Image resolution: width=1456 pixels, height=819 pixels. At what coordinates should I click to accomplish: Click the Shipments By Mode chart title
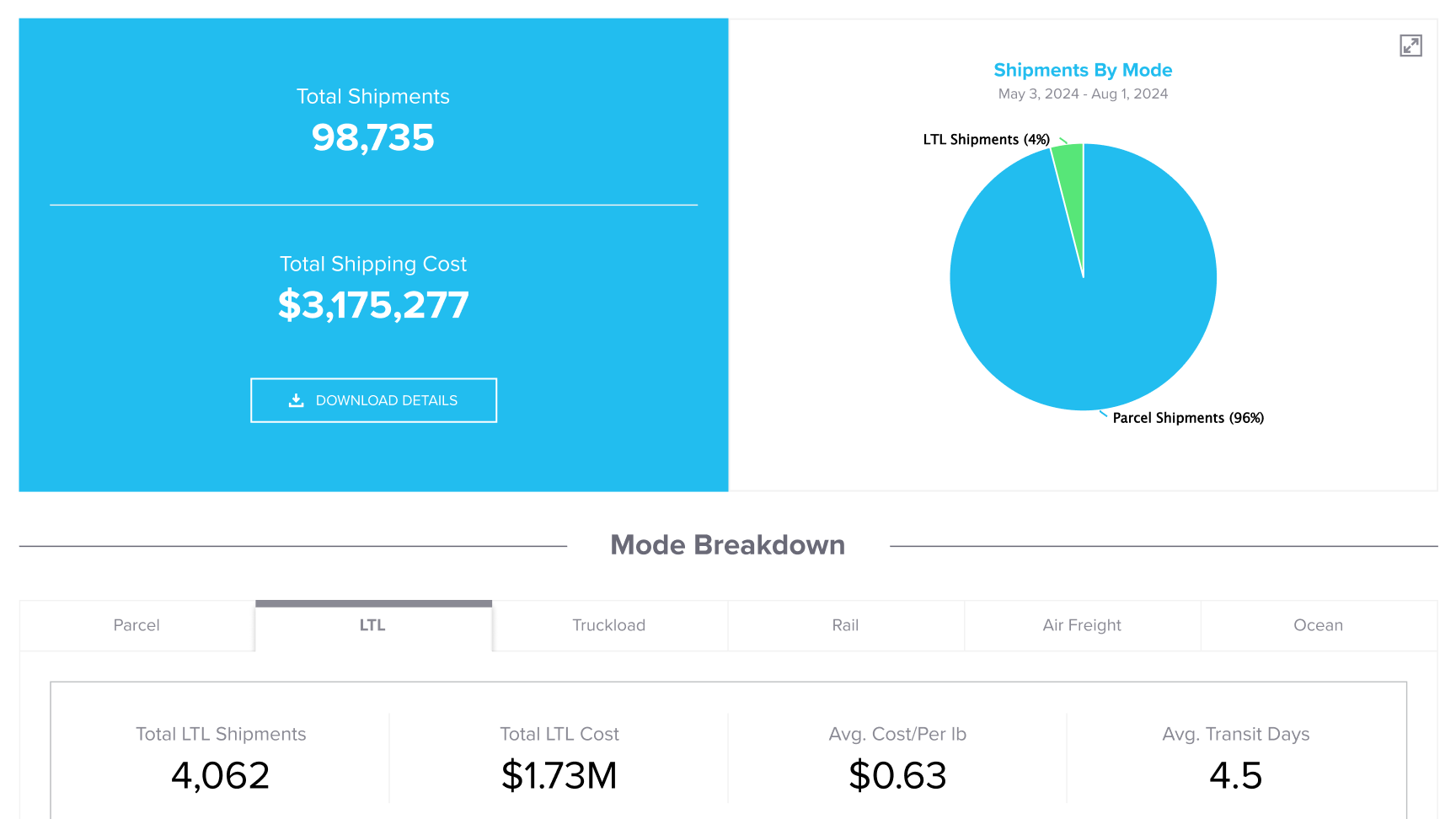1083,70
